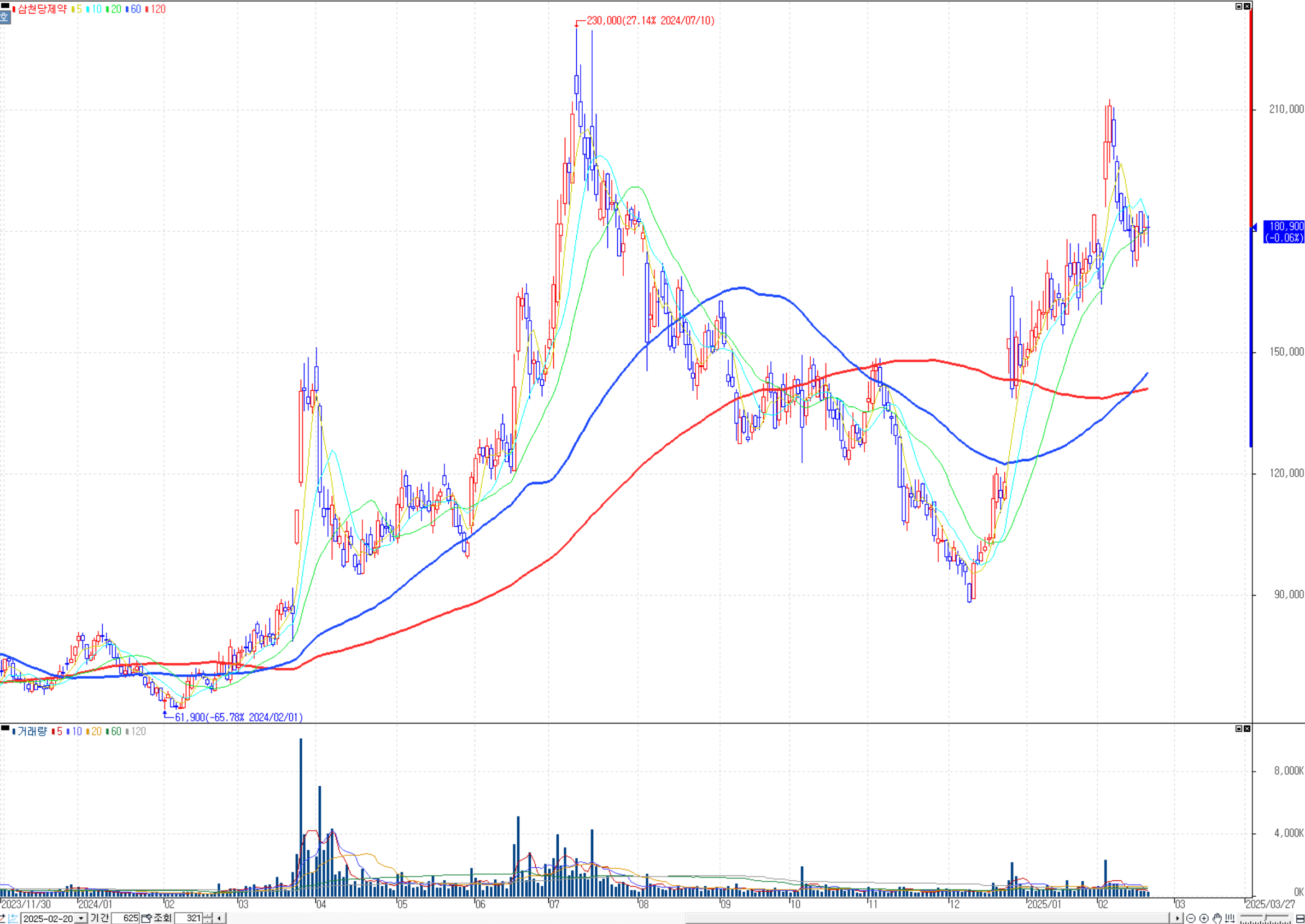This screenshot has width=1305, height=924.
Task: Click the orange 20 volume average legend
Action: point(95,731)
